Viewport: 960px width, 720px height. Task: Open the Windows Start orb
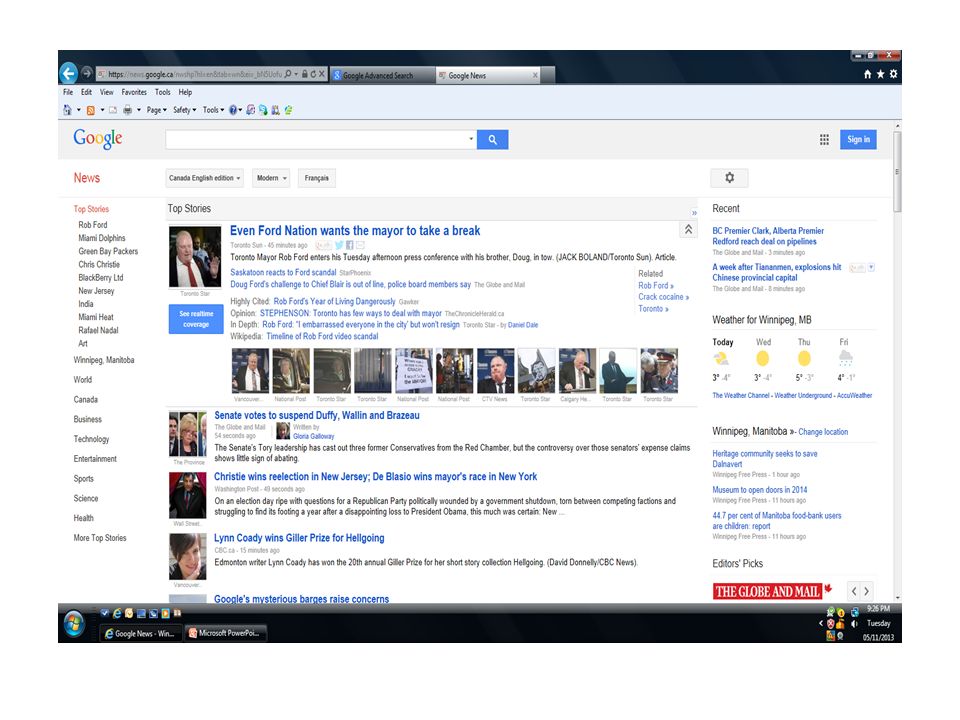[x=74, y=624]
